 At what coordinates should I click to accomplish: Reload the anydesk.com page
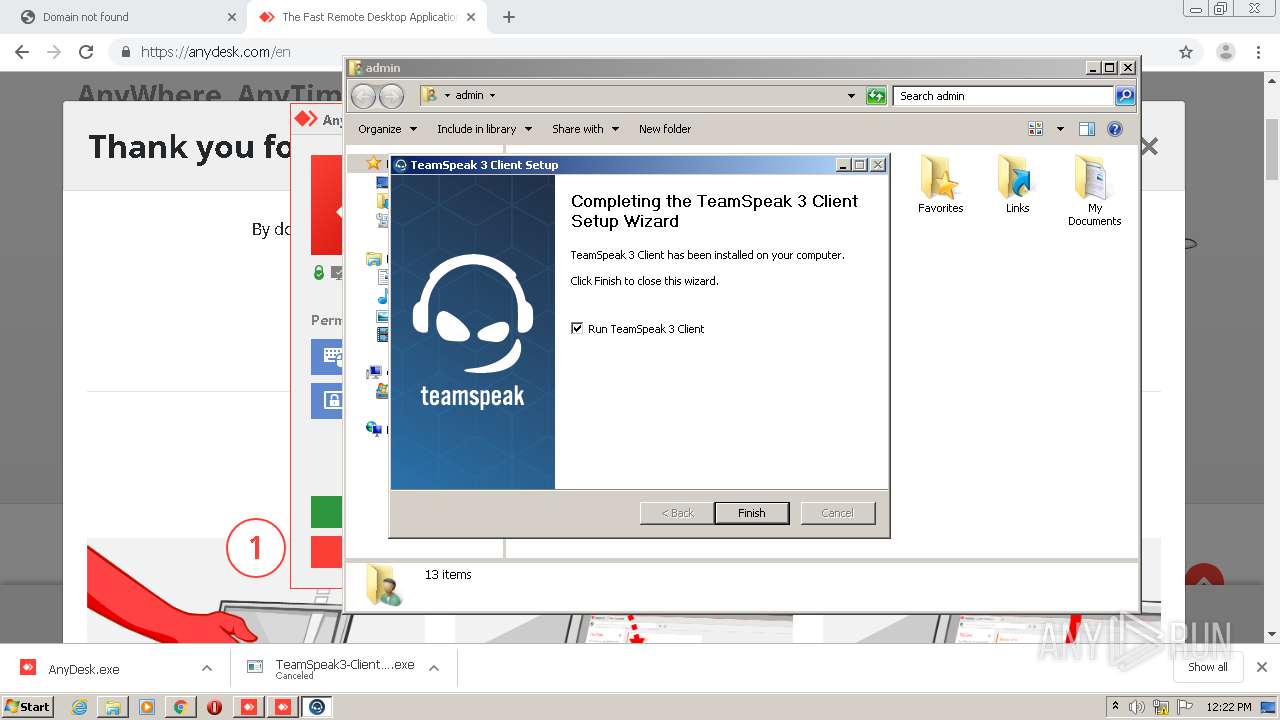(86, 52)
